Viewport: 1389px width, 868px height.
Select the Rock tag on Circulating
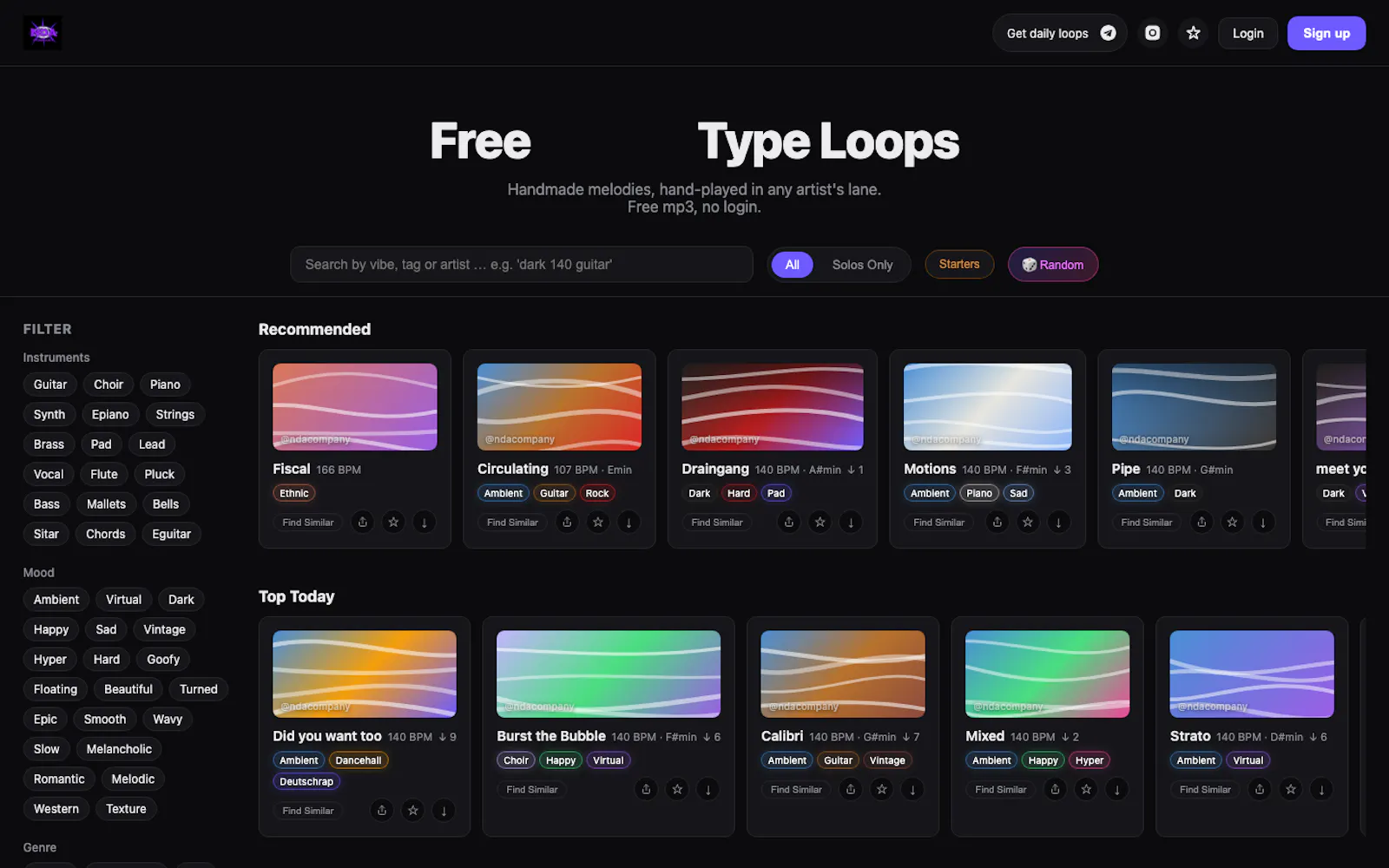597,493
